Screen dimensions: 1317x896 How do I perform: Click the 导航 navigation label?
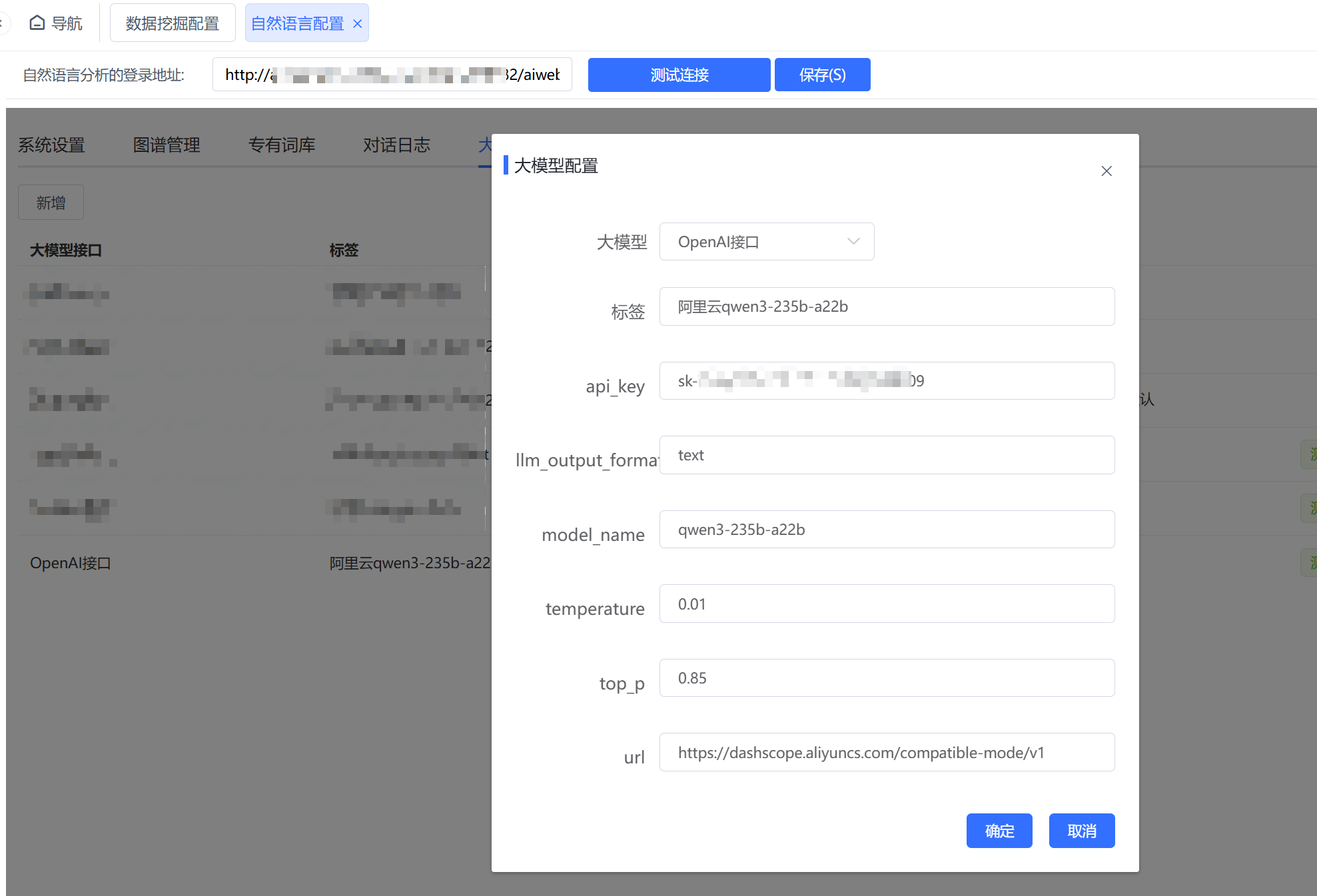[67, 23]
